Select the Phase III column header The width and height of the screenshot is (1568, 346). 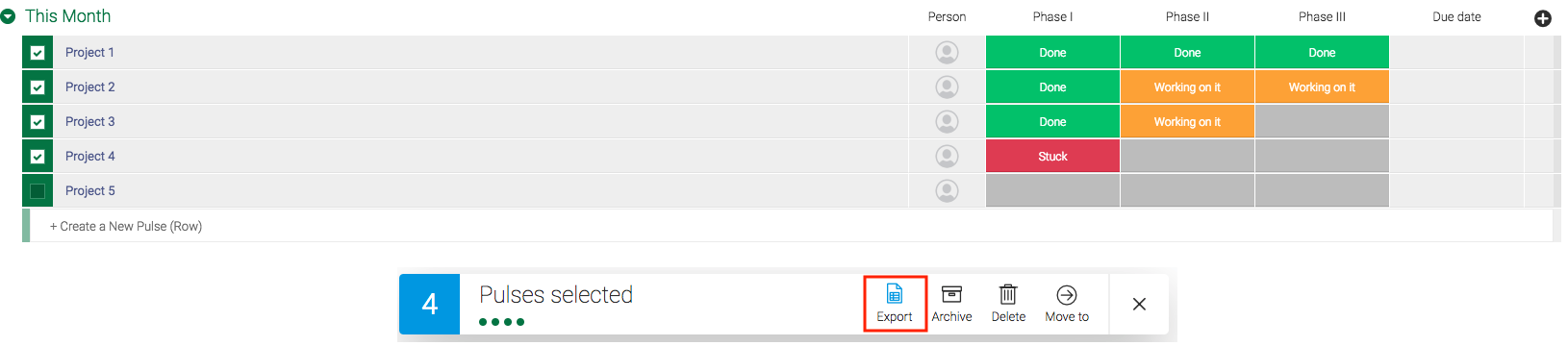(1322, 16)
